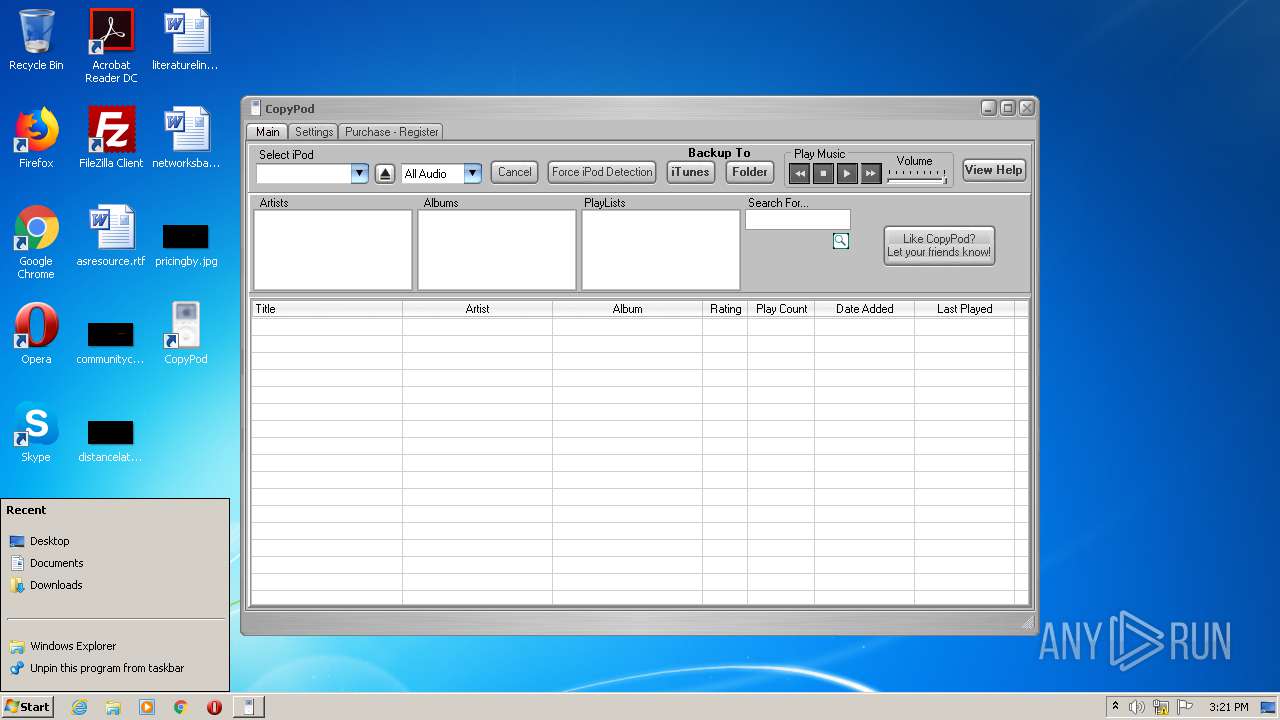The height and width of the screenshot is (720, 1280).
Task: Click the taskbar clock showing 3:21 PM
Action: click(x=1229, y=707)
